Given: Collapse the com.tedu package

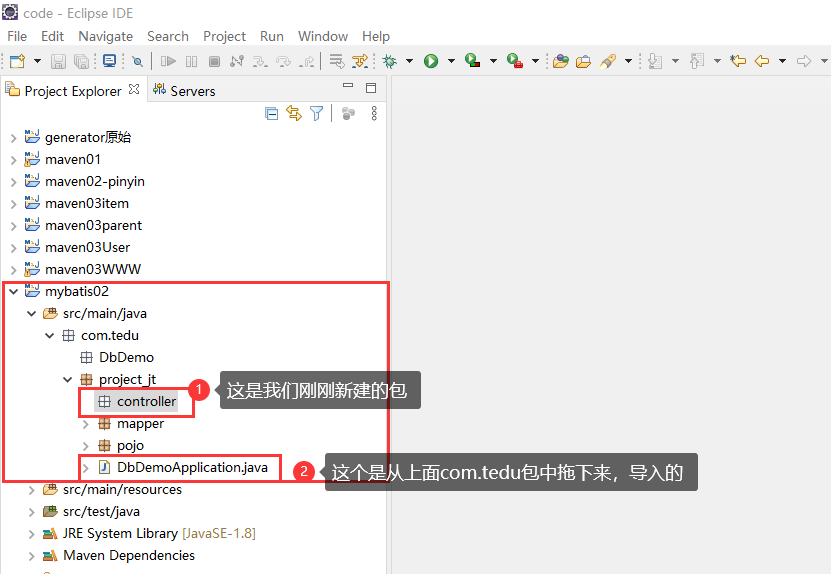Looking at the screenshot, I should (50, 335).
